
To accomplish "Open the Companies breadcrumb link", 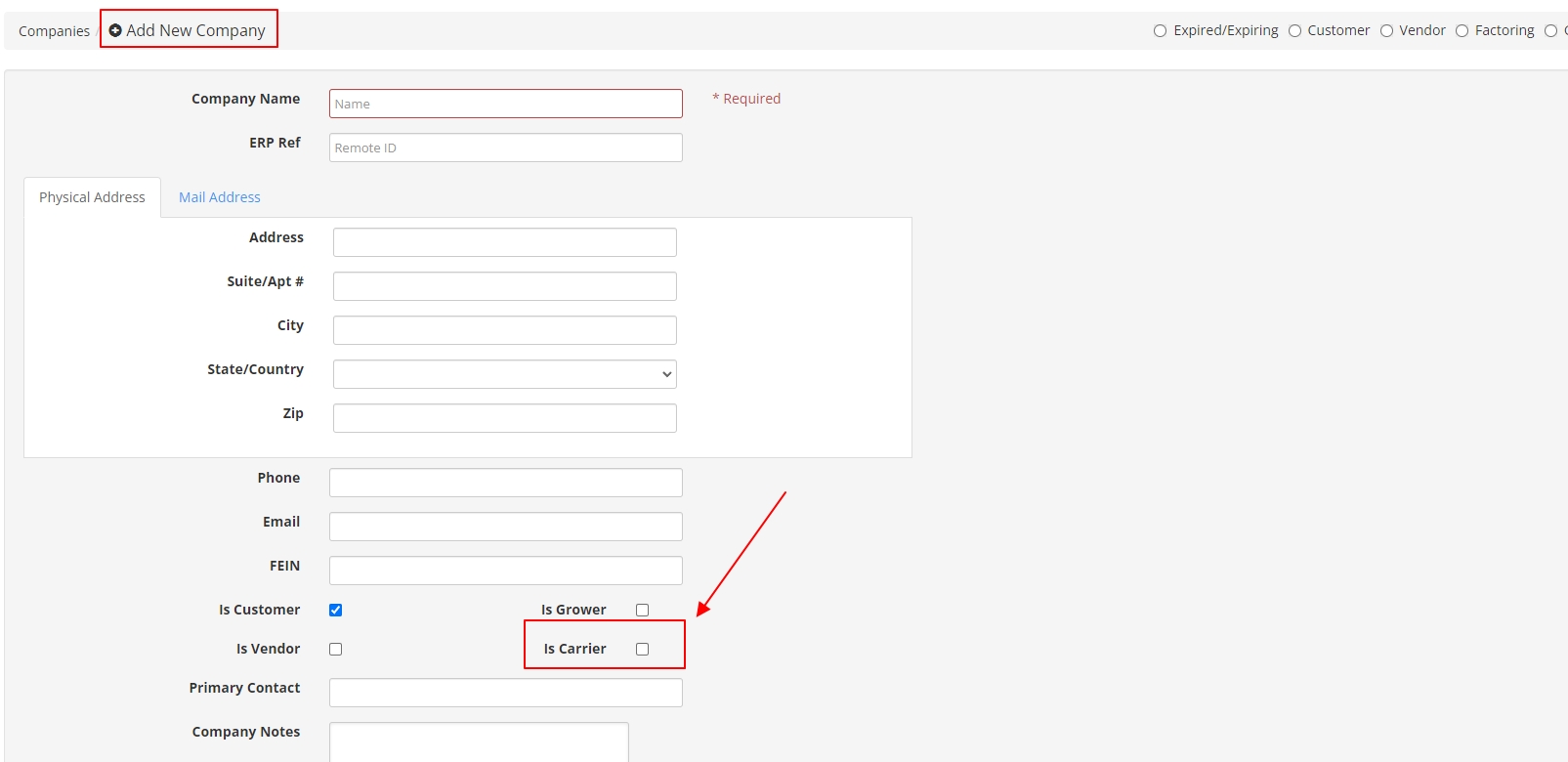I will (x=54, y=31).
